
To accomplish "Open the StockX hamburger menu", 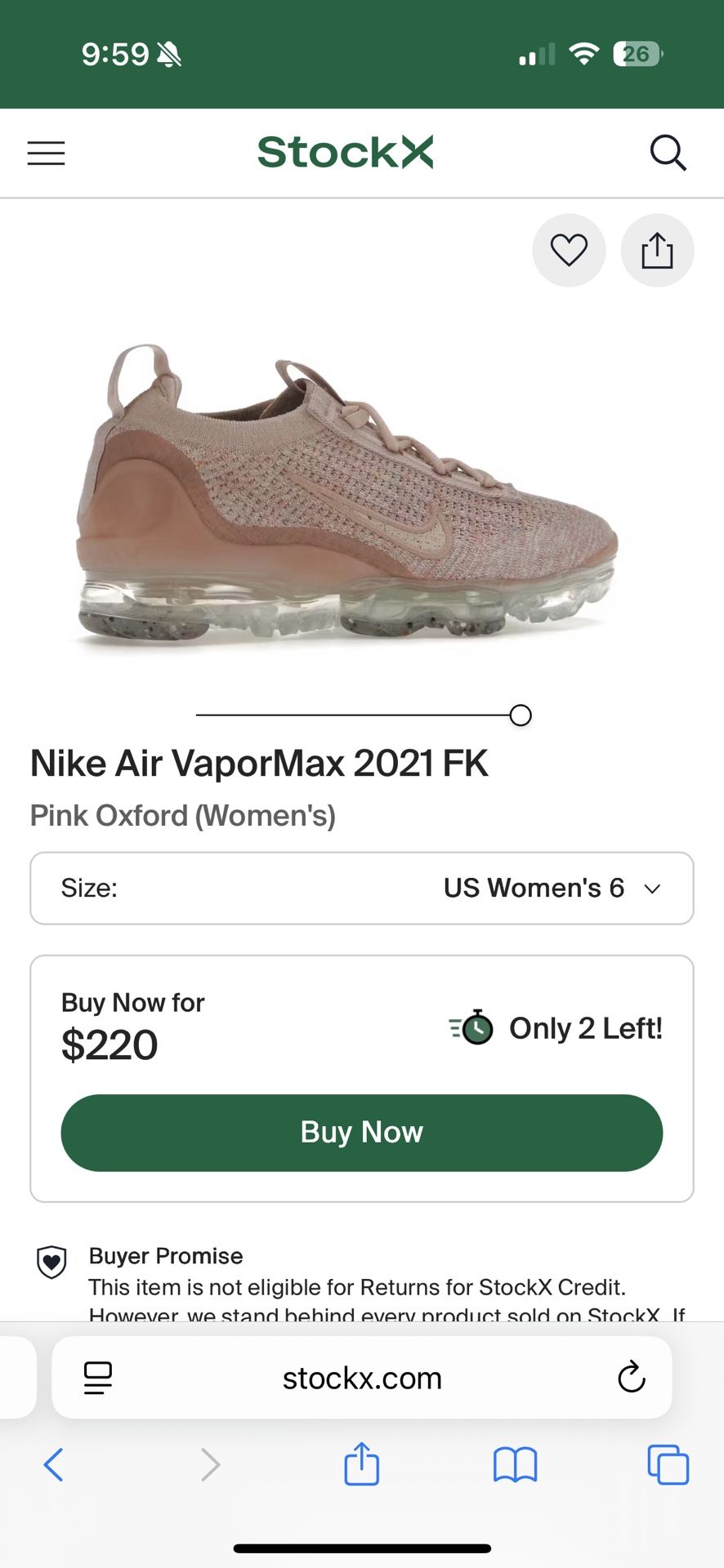I will coord(46,154).
